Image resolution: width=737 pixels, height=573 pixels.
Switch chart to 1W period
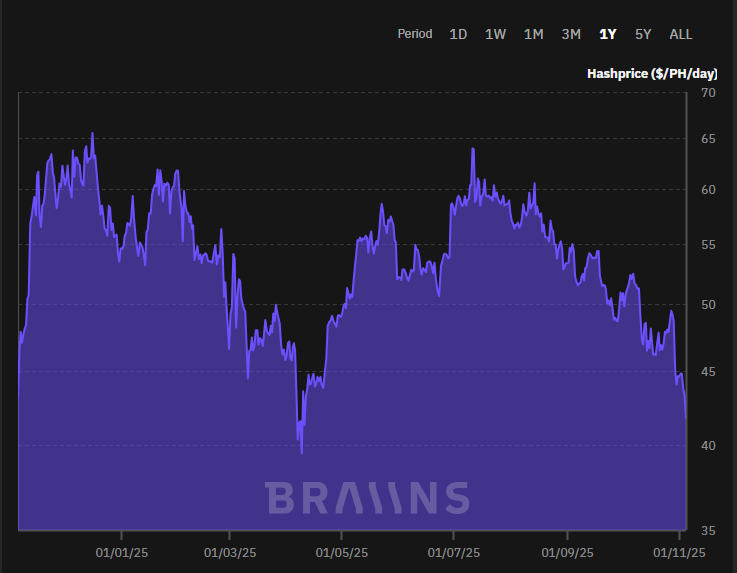point(495,34)
